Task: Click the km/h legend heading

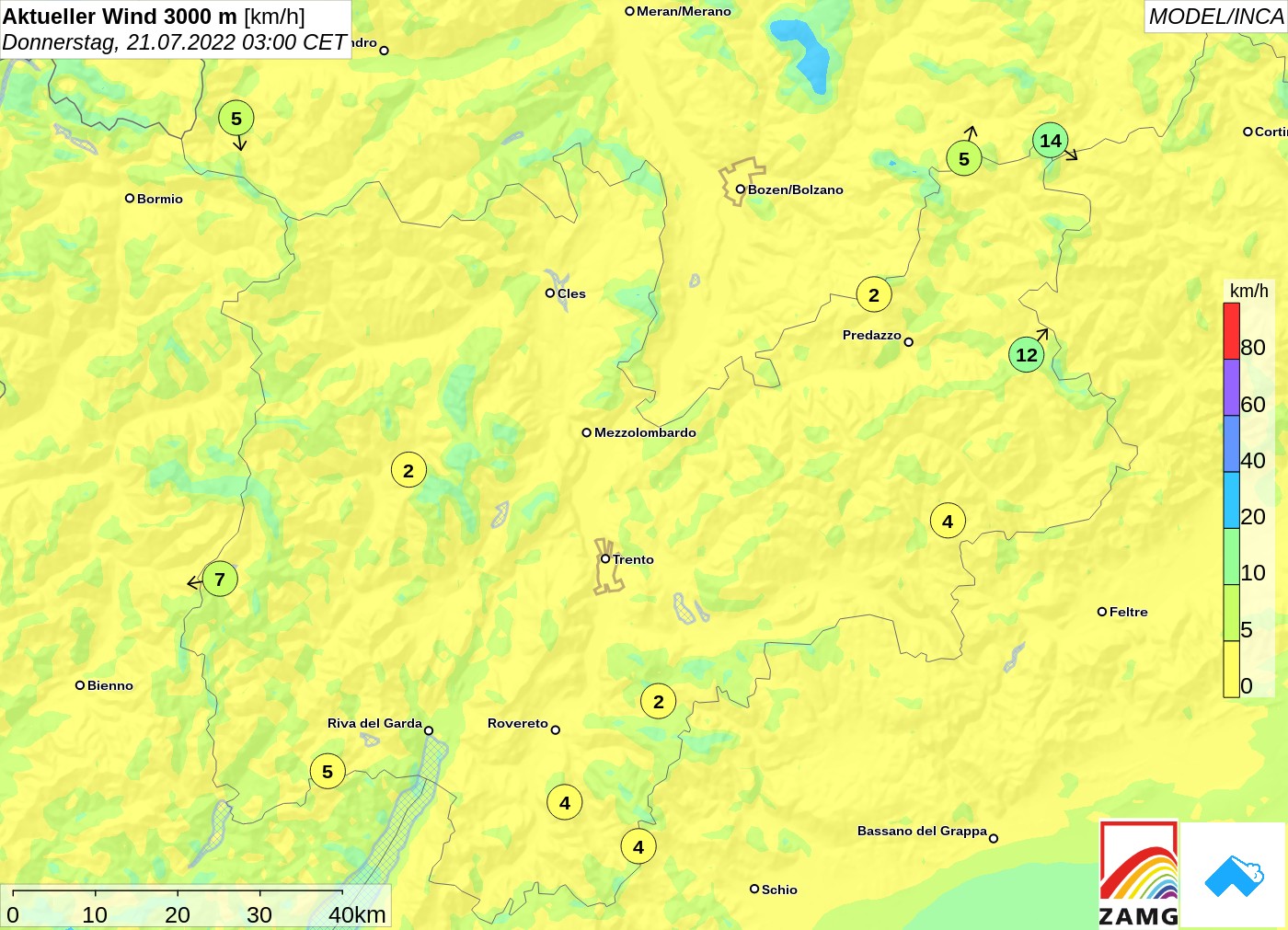Action: point(1249,291)
